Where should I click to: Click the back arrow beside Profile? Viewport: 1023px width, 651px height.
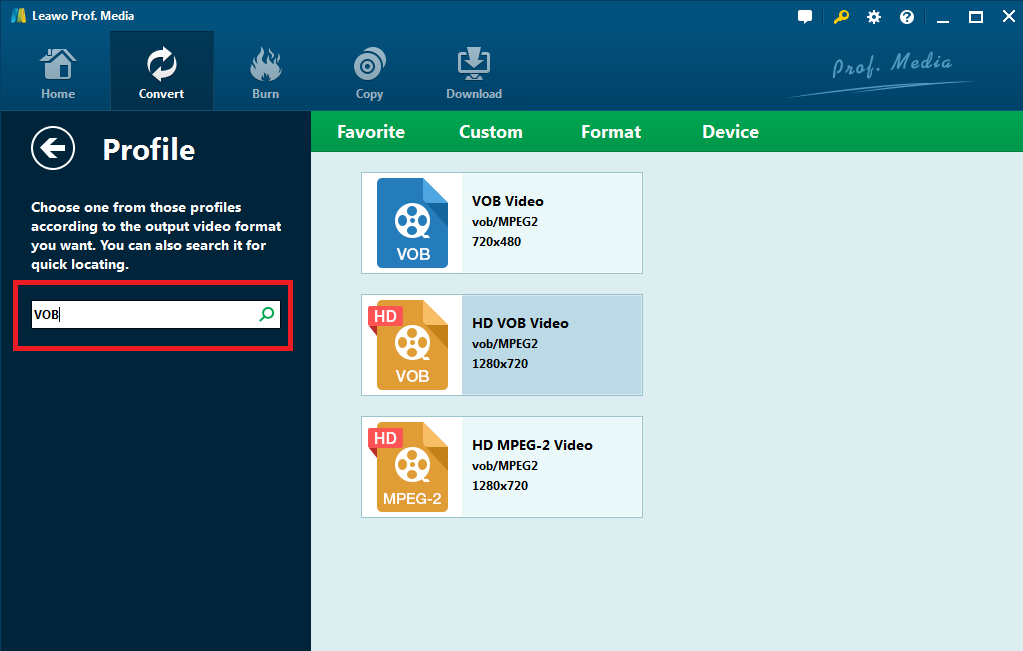[x=52, y=149]
